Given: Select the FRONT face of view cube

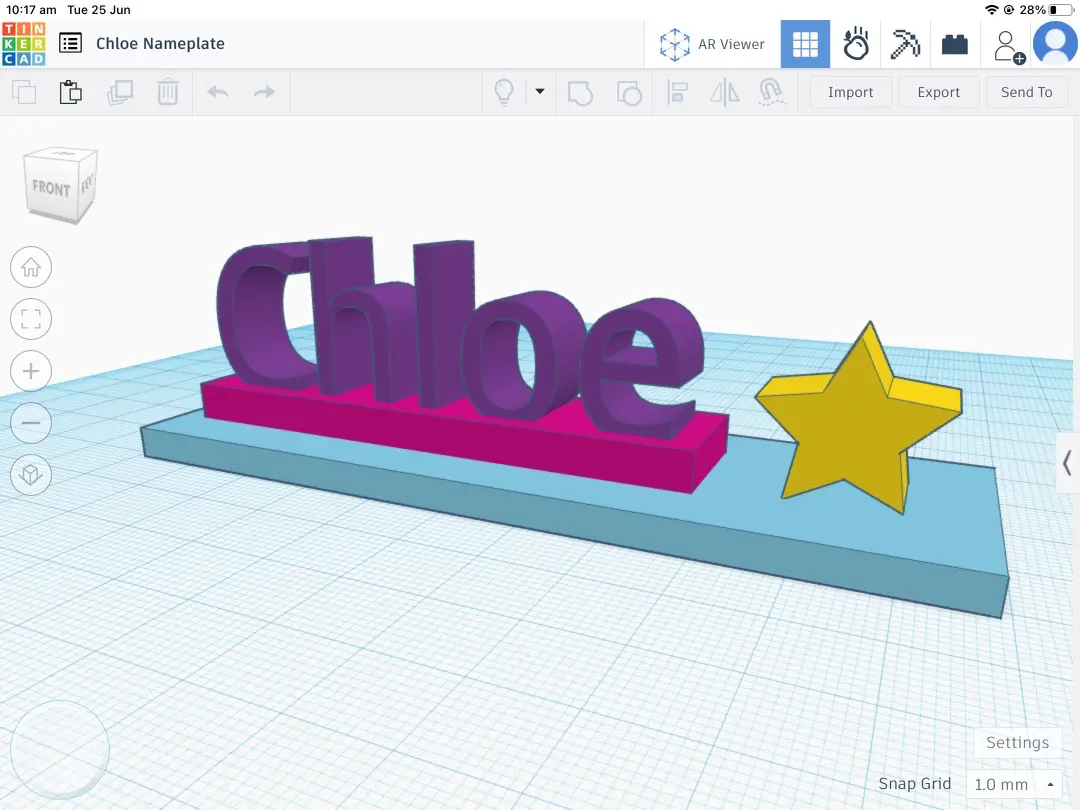Looking at the screenshot, I should pyautogui.click(x=51, y=187).
